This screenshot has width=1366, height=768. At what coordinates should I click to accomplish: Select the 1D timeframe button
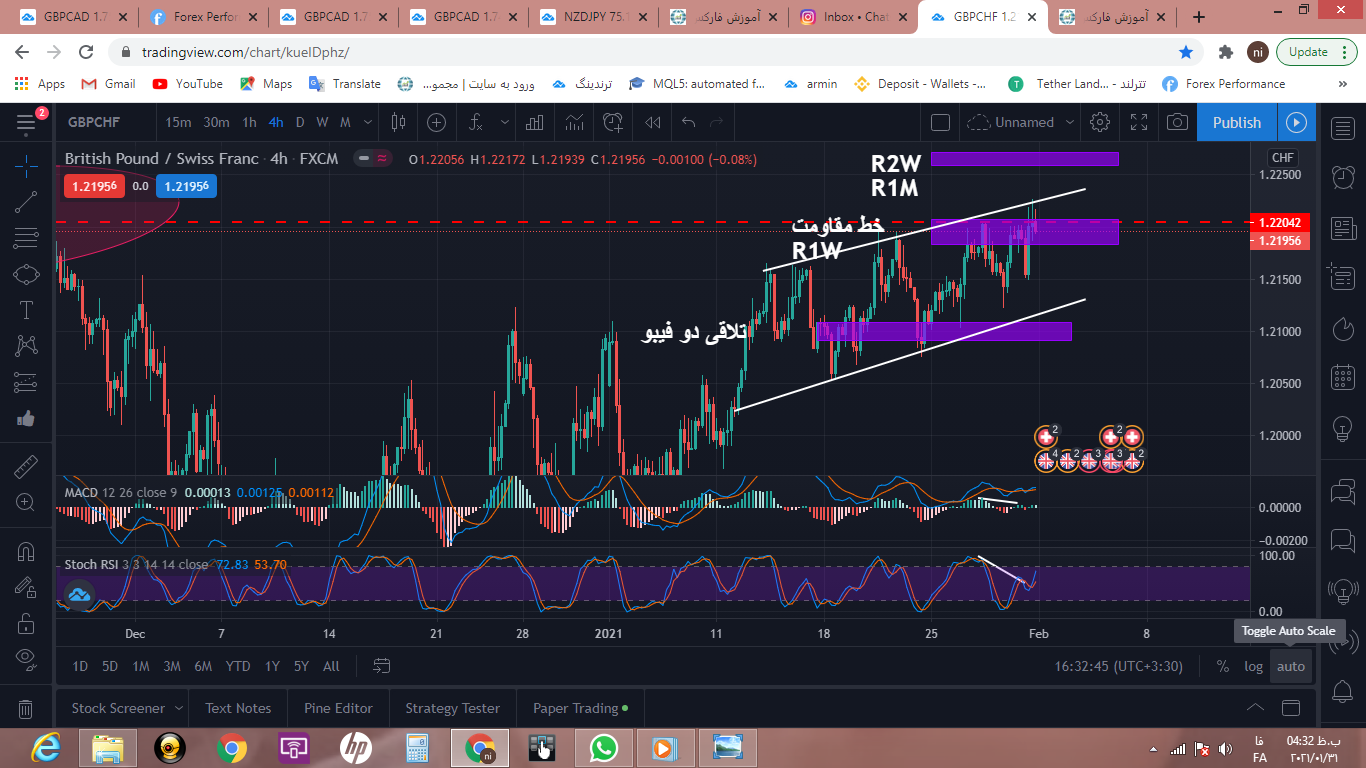coord(80,666)
